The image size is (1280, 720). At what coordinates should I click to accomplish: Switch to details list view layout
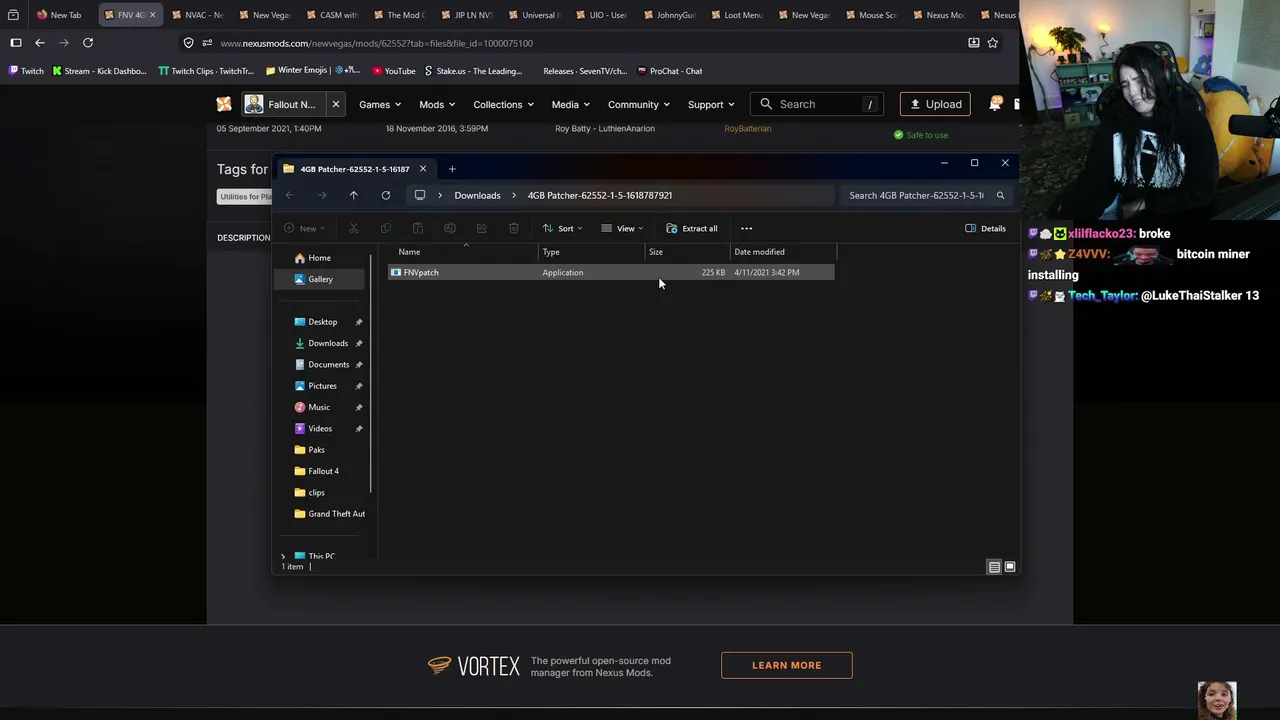[994, 567]
